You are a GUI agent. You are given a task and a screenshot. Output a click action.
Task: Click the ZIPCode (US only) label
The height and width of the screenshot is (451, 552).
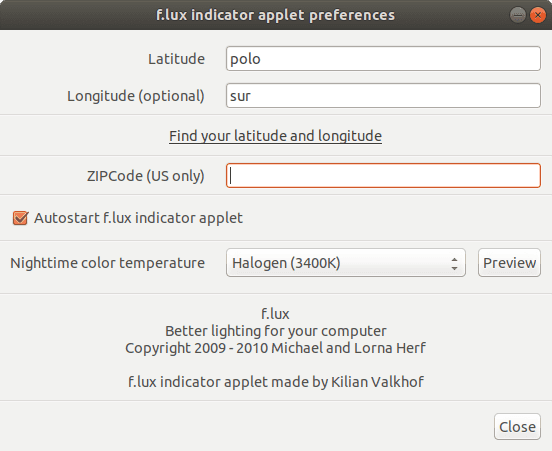[x=146, y=176]
